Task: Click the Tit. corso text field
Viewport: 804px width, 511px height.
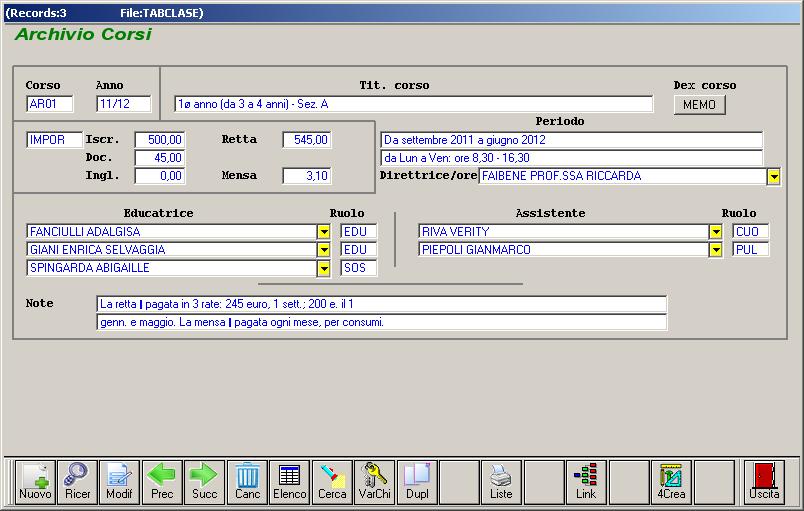Action: click(414, 104)
